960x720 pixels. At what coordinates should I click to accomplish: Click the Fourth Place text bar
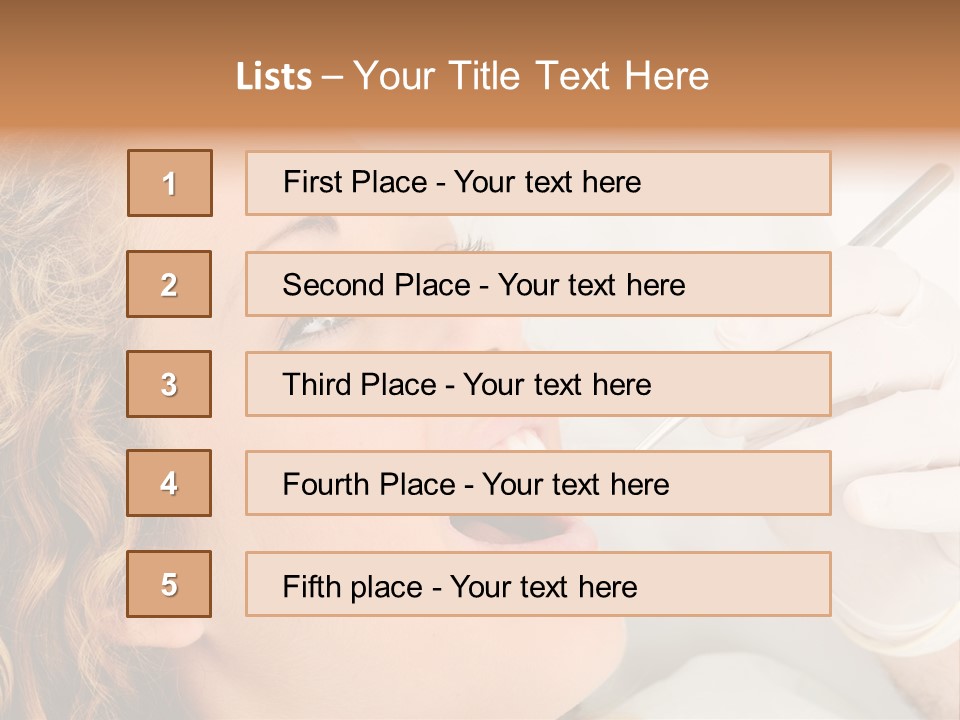tap(538, 484)
